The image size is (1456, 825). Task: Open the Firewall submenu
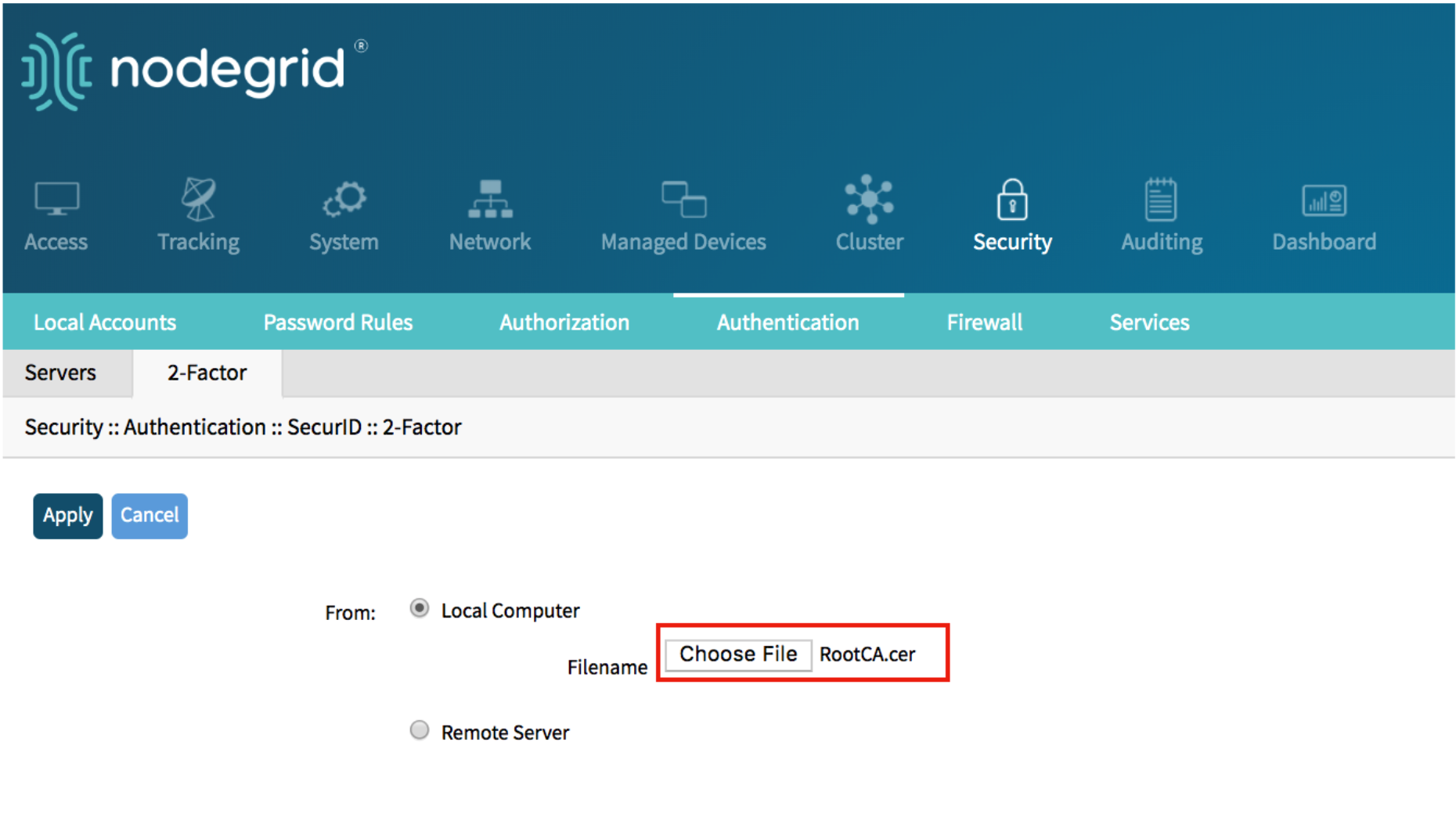tap(985, 322)
